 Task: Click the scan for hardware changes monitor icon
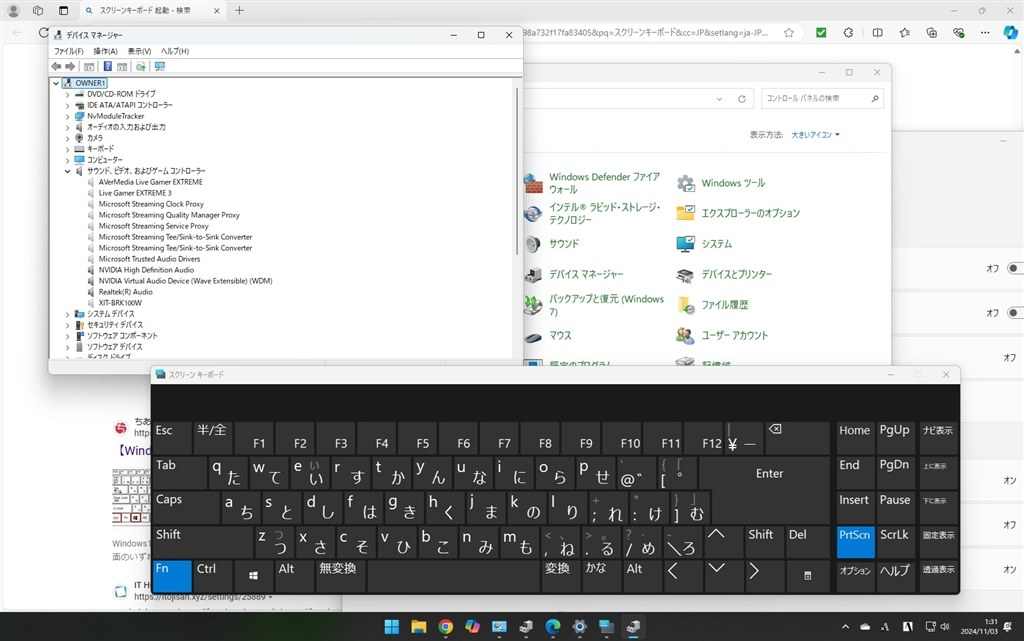click(x=160, y=66)
